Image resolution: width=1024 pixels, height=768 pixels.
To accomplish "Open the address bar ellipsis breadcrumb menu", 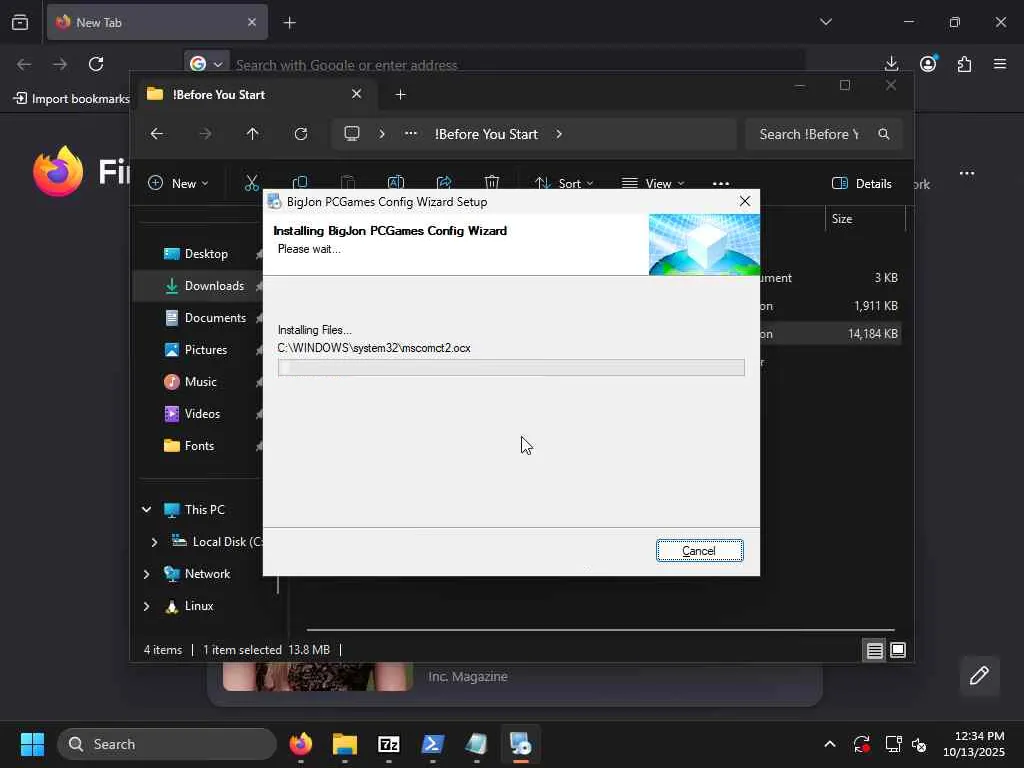I will tap(411, 134).
